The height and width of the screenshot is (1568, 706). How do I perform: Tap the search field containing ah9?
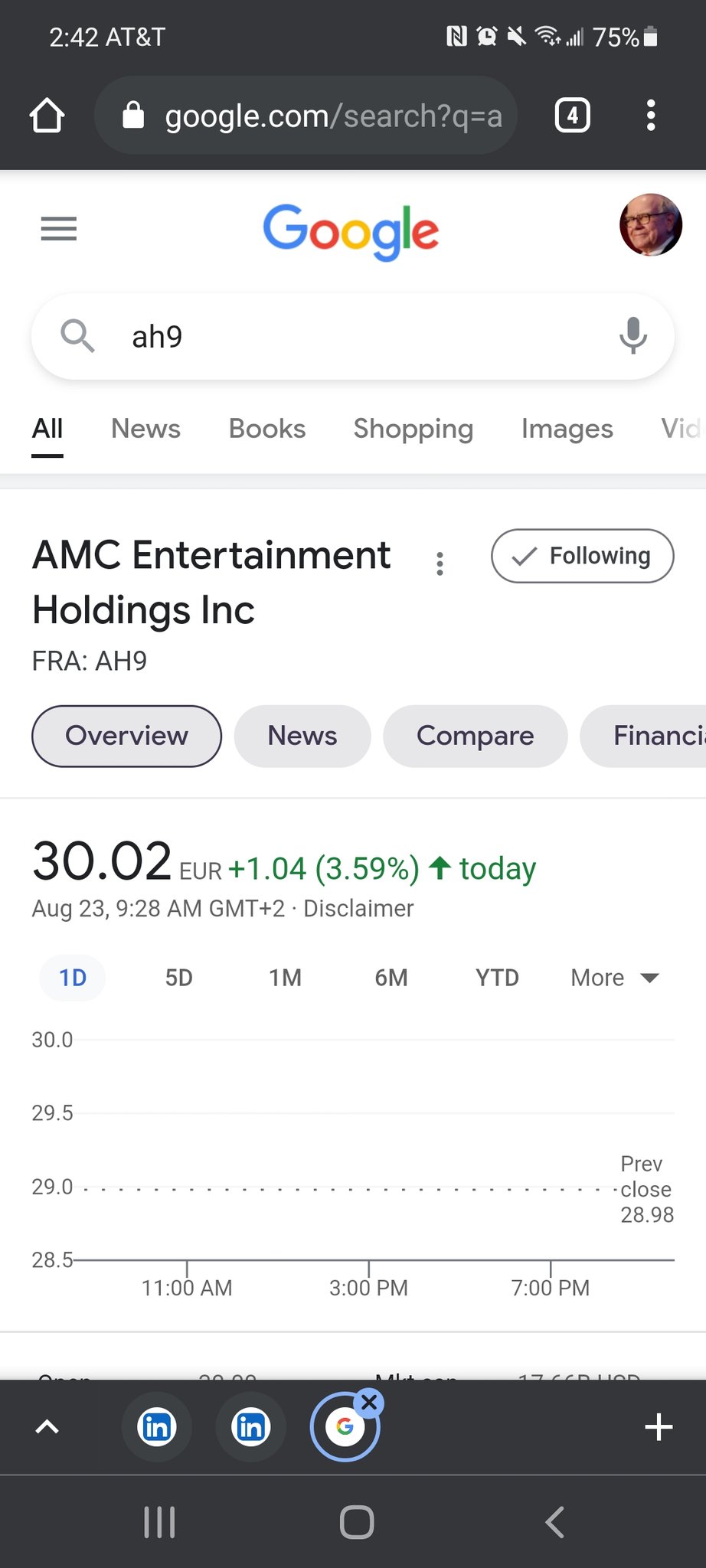352,337
